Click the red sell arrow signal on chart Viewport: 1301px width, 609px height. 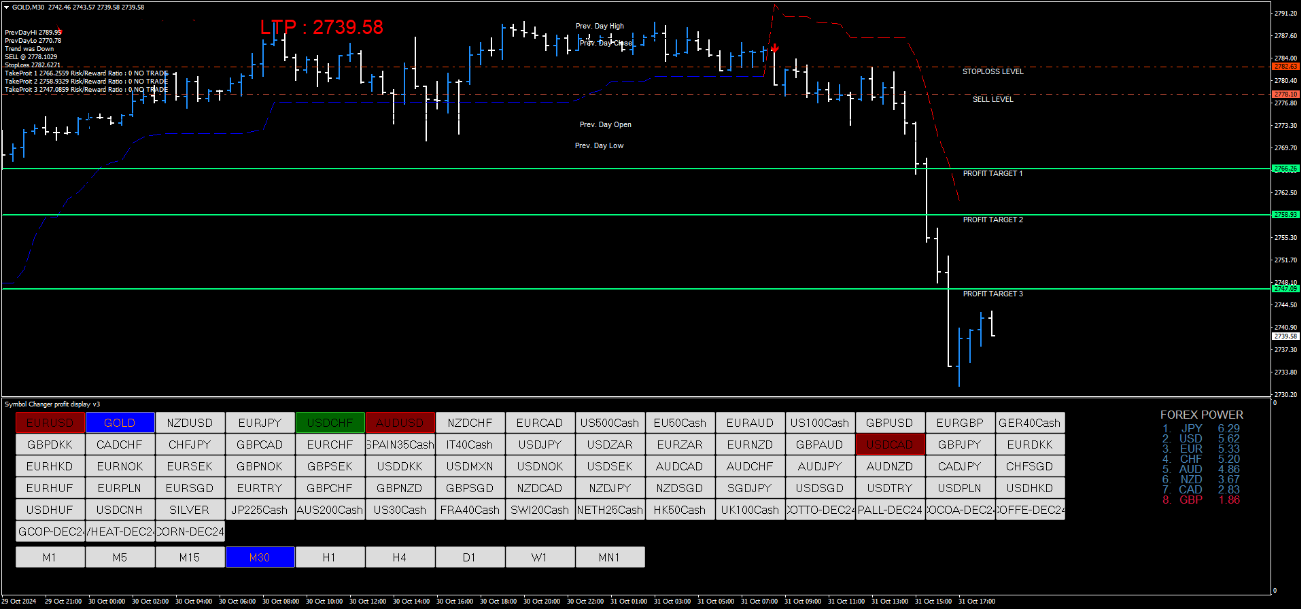click(775, 47)
